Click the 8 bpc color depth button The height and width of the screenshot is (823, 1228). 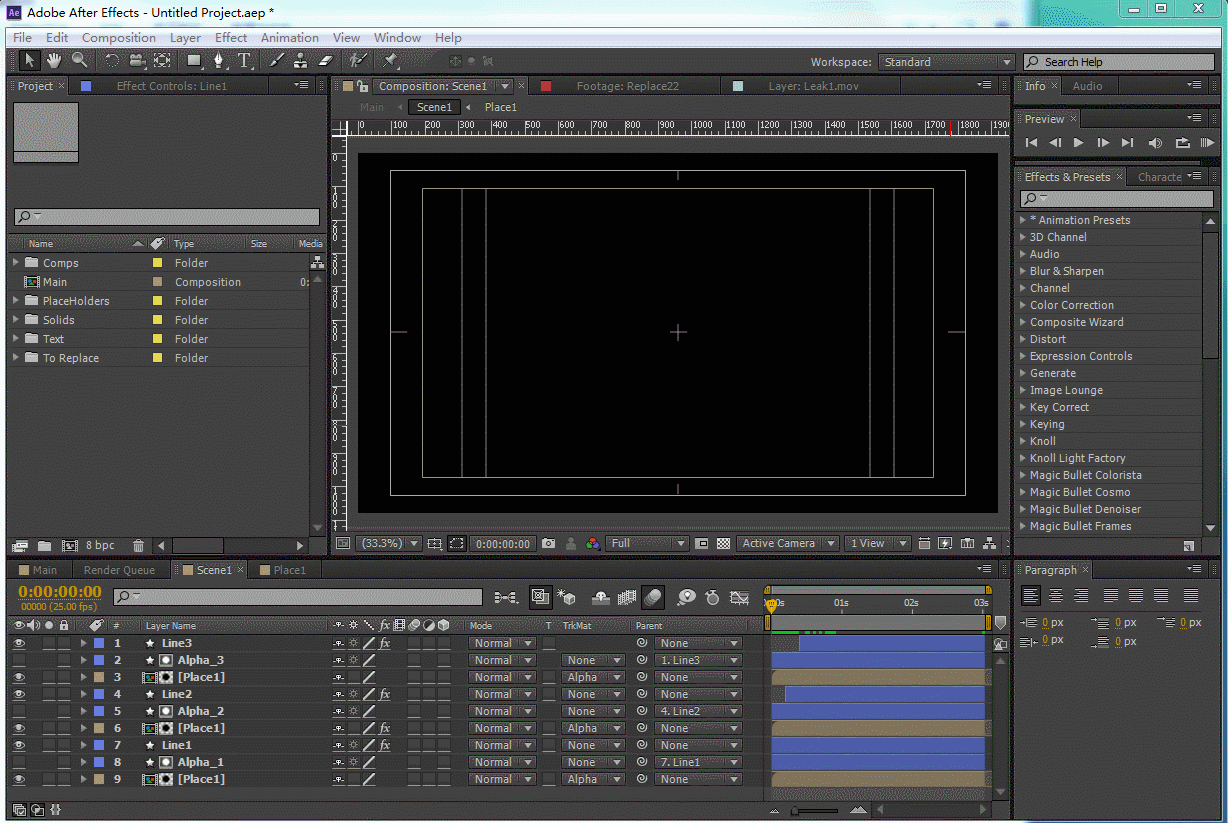point(100,546)
